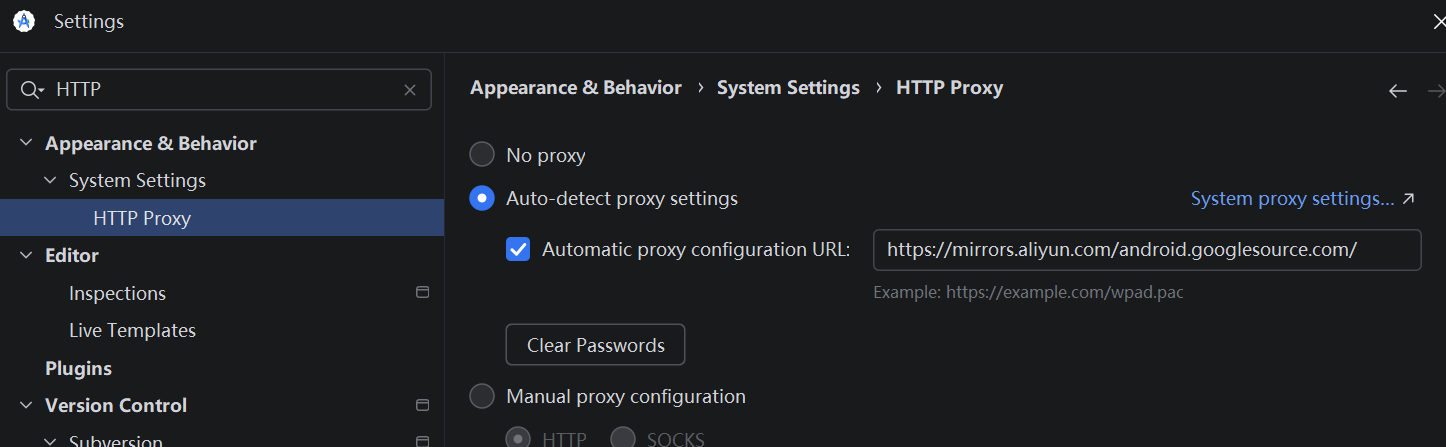Select Auto-detect proxy settings
The image size is (1446, 447).
[x=482, y=198]
